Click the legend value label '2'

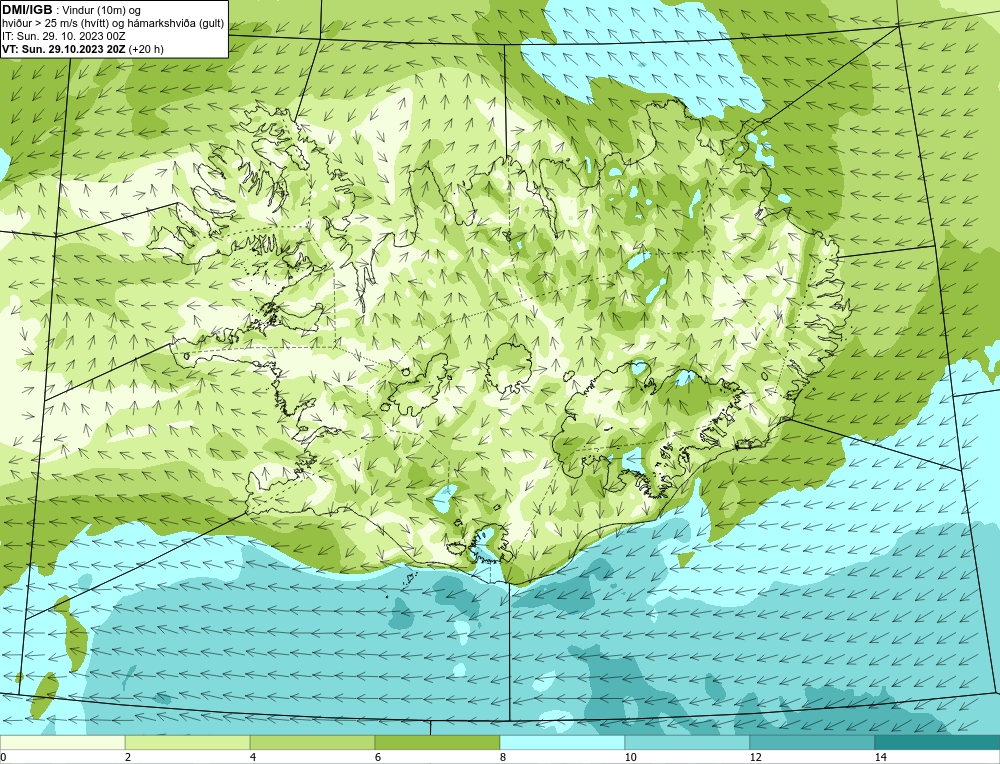point(128,757)
